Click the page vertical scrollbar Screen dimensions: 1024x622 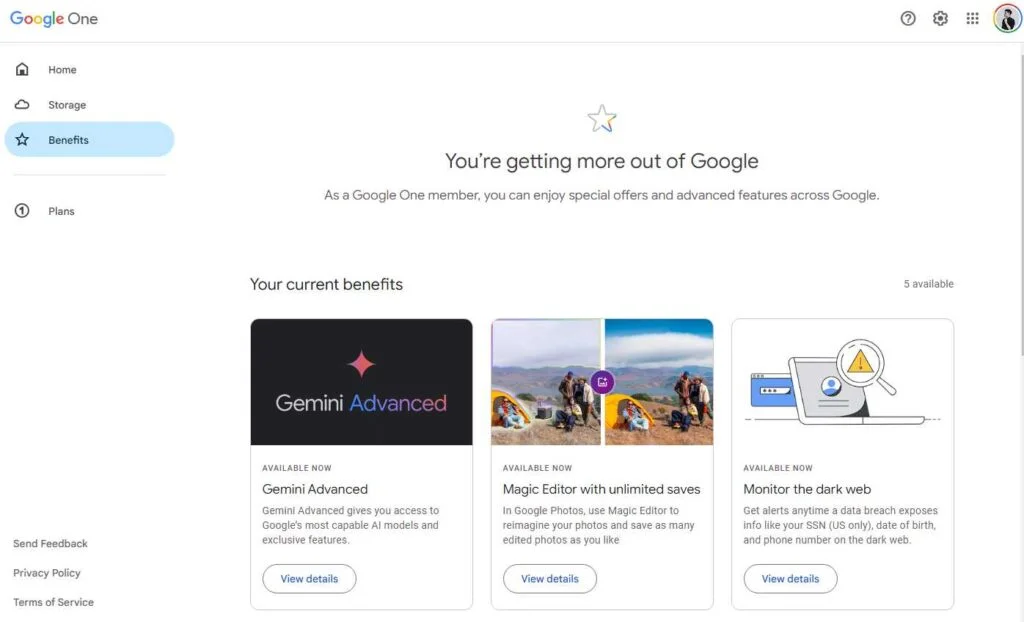tap(1021, 206)
